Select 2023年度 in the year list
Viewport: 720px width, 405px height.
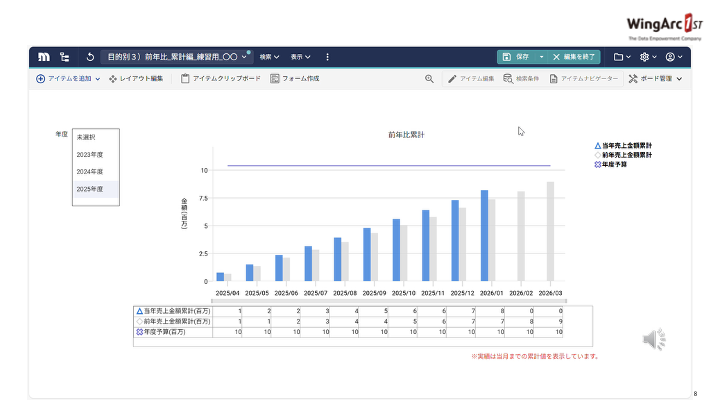point(90,154)
